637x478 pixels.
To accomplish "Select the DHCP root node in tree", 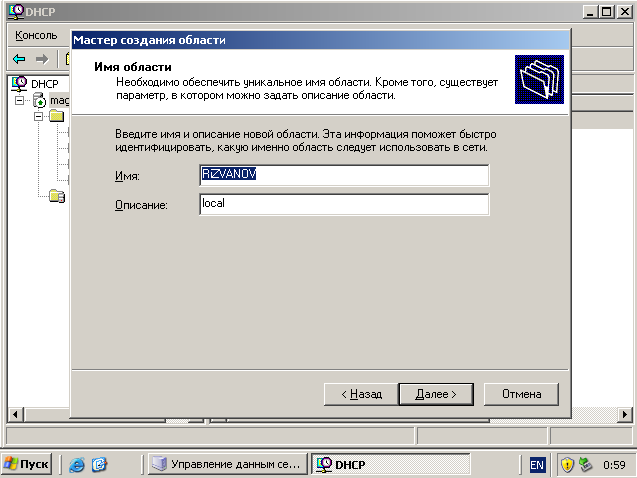I will 45,84.
